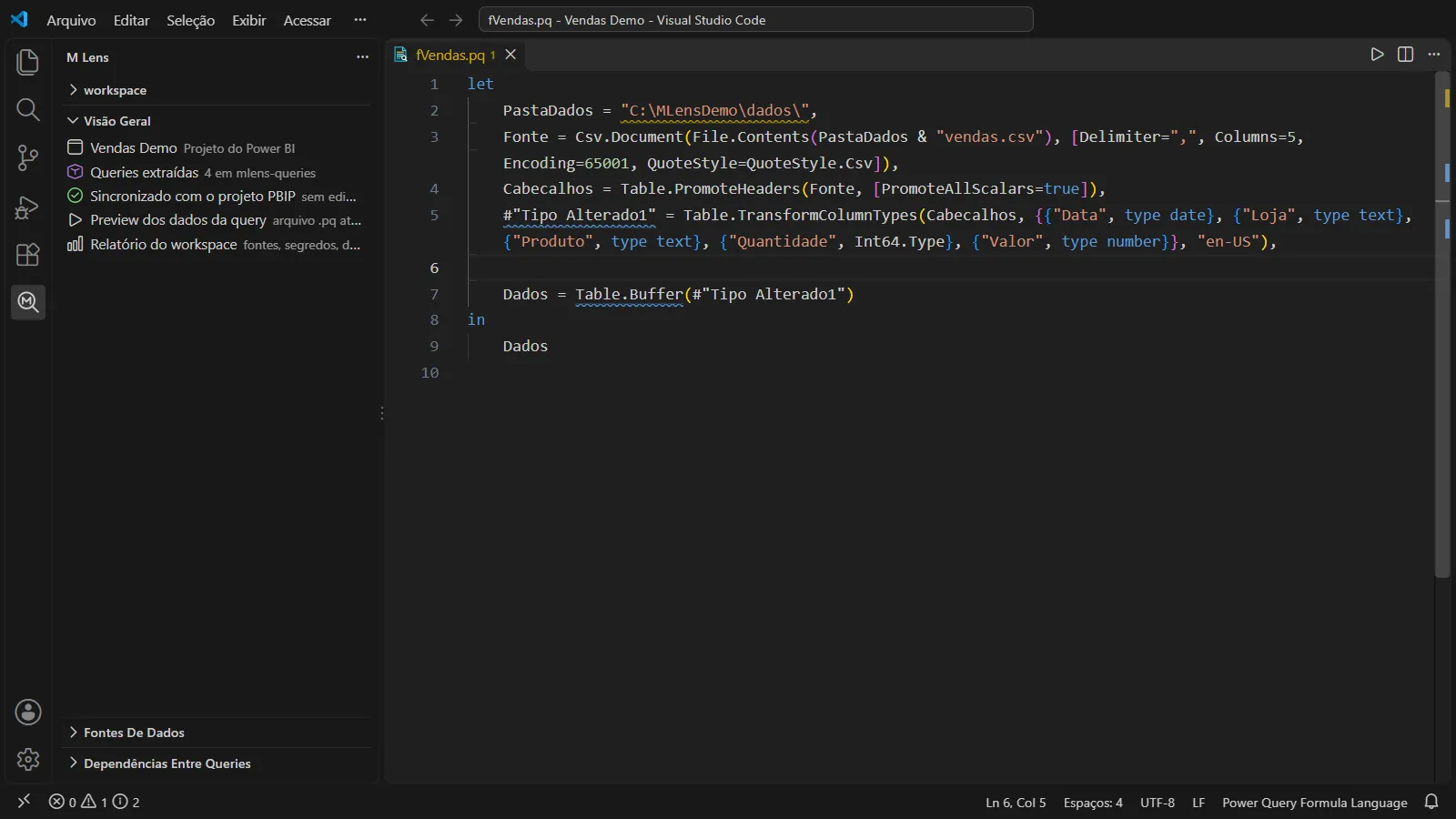Open the Editar menu
This screenshot has width=1456, height=819.
(x=131, y=20)
